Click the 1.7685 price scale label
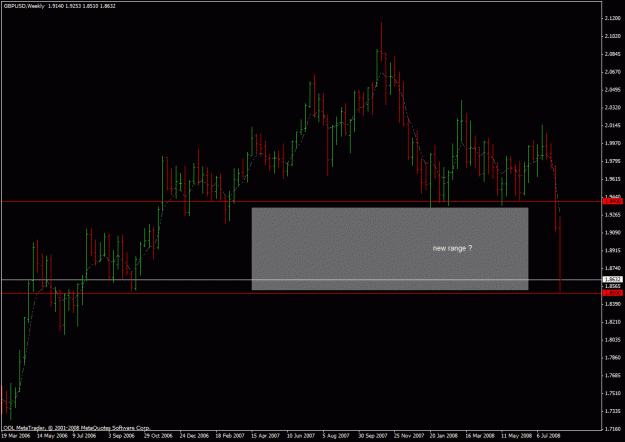The width and height of the screenshot is (625, 442). pyautogui.click(x=613, y=375)
